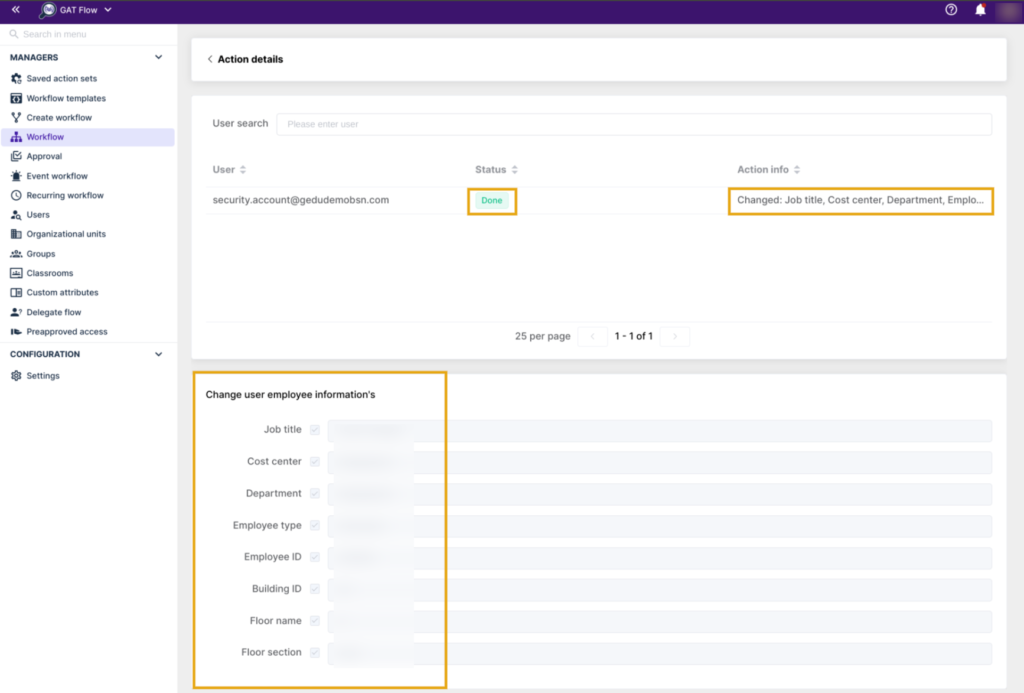Toggle the Department checkbox

point(315,493)
